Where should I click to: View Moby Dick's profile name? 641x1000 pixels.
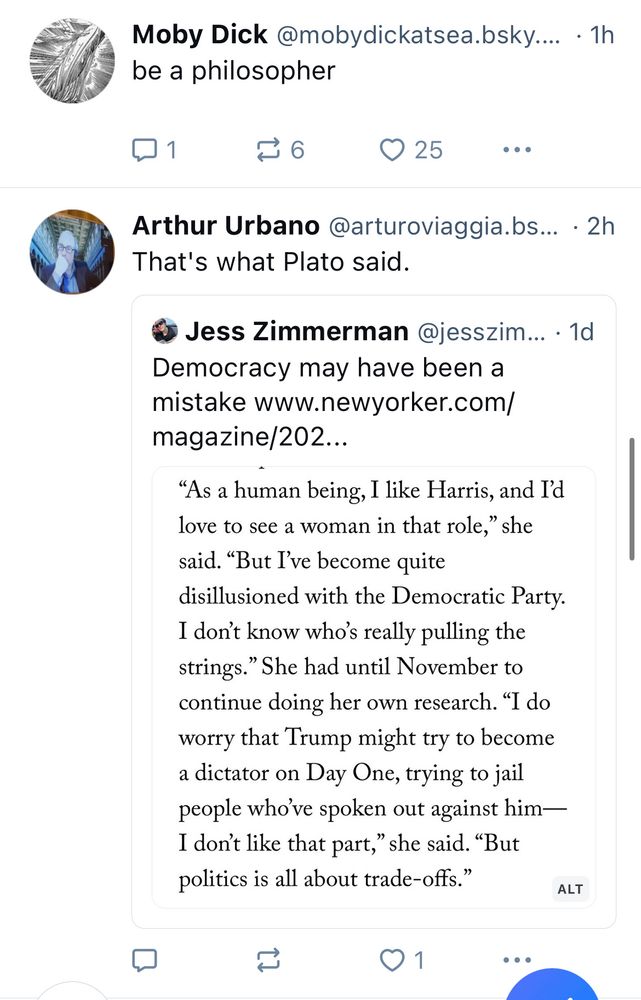tap(200, 35)
